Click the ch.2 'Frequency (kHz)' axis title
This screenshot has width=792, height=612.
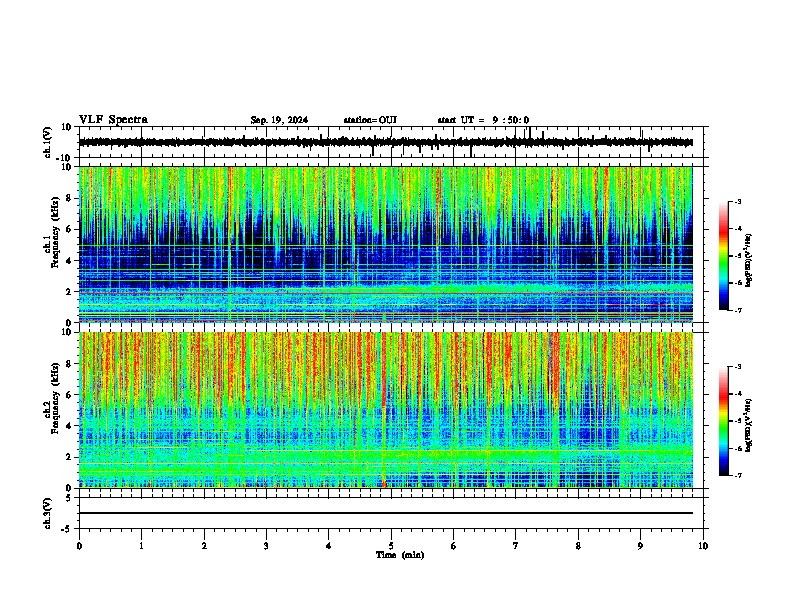tap(55, 398)
